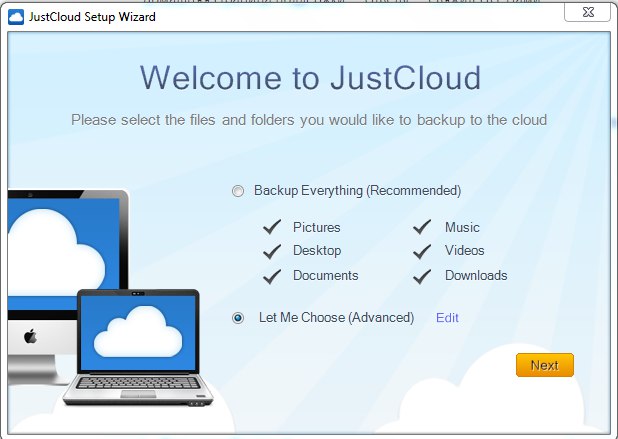The height and width of the screenshot is (439, 618).
Task: Close the JustCloud Setup Wizard window
Action: tap(588, 12)
